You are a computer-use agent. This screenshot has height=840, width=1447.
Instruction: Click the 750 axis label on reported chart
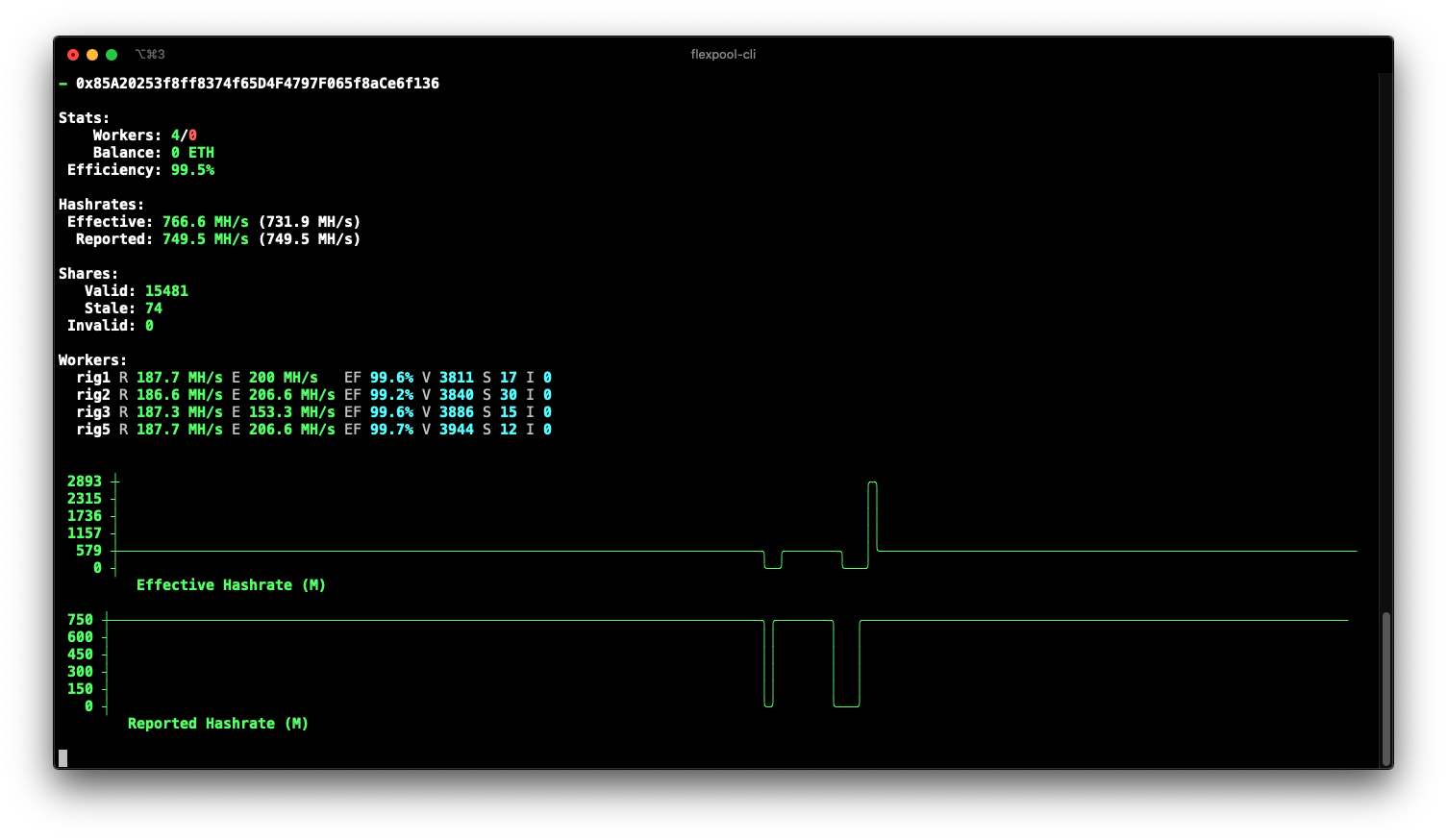pos(80,620)
